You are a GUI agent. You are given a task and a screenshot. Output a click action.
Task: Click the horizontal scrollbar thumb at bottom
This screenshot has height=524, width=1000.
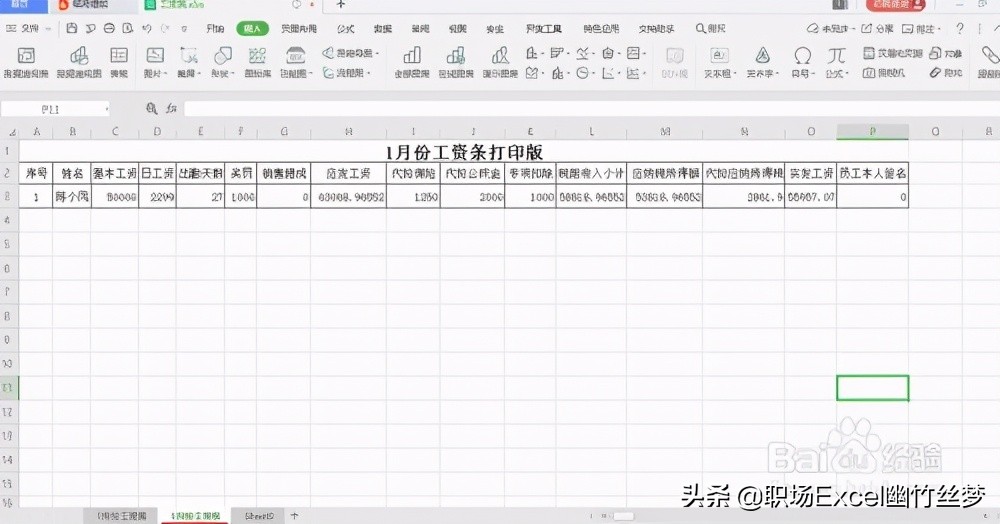(x=623, y=516)
